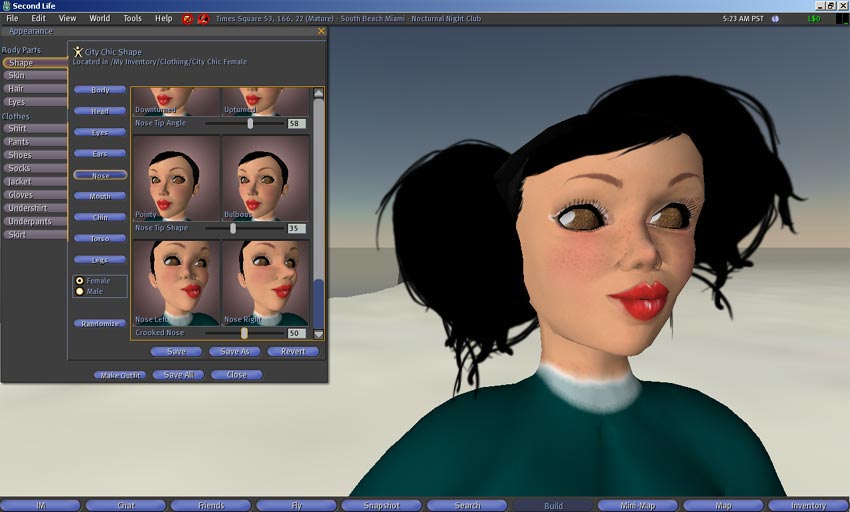Screen dimensions: 850x512
Task: Select the Male radio button
Action: click(80, 291)
